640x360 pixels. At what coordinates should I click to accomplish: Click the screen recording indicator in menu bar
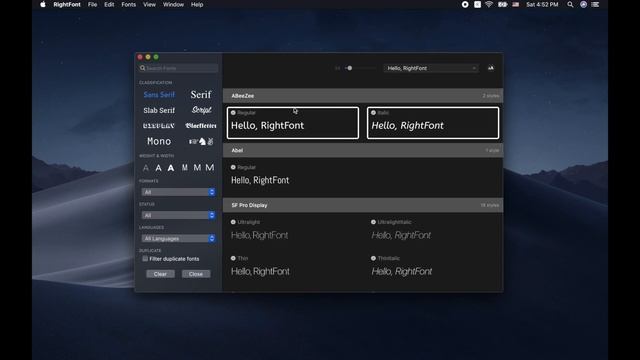(x=465, y=4)
